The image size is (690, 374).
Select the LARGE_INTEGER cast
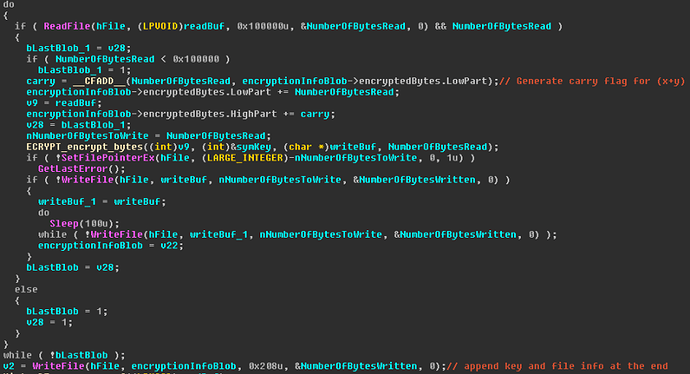[x=245, y=158]
